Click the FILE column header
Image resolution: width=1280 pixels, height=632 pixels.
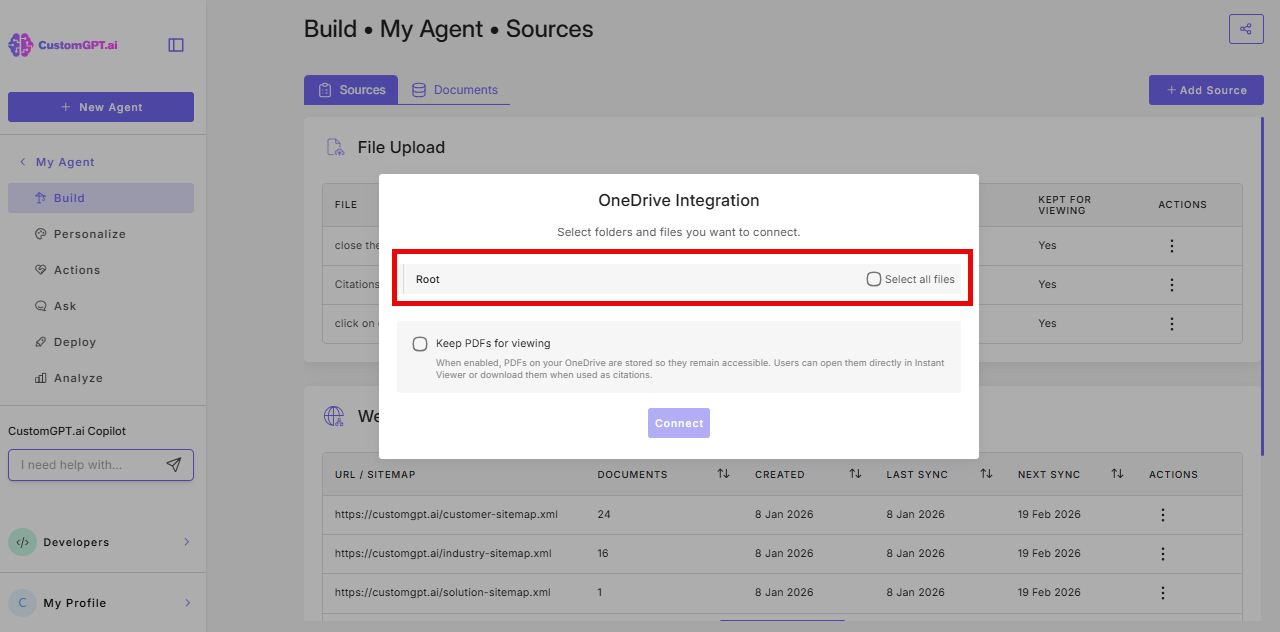pos(346,204)
